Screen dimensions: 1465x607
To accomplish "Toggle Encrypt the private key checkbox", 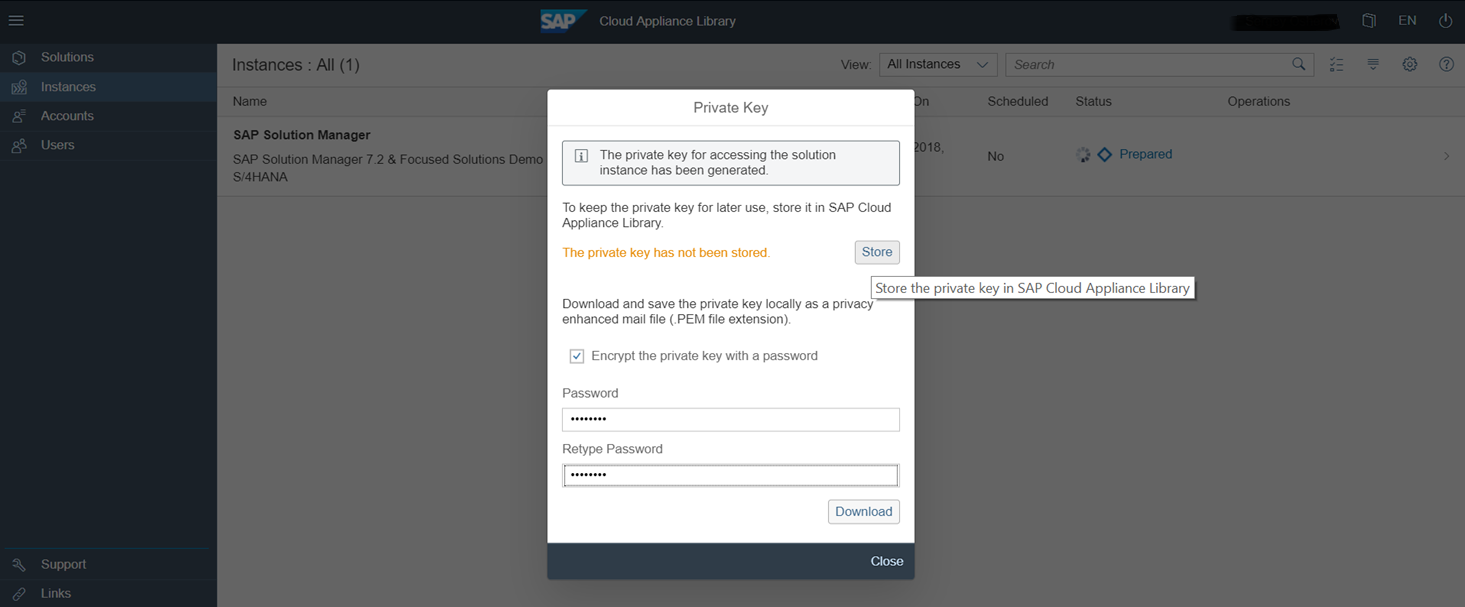I will 577,356.
